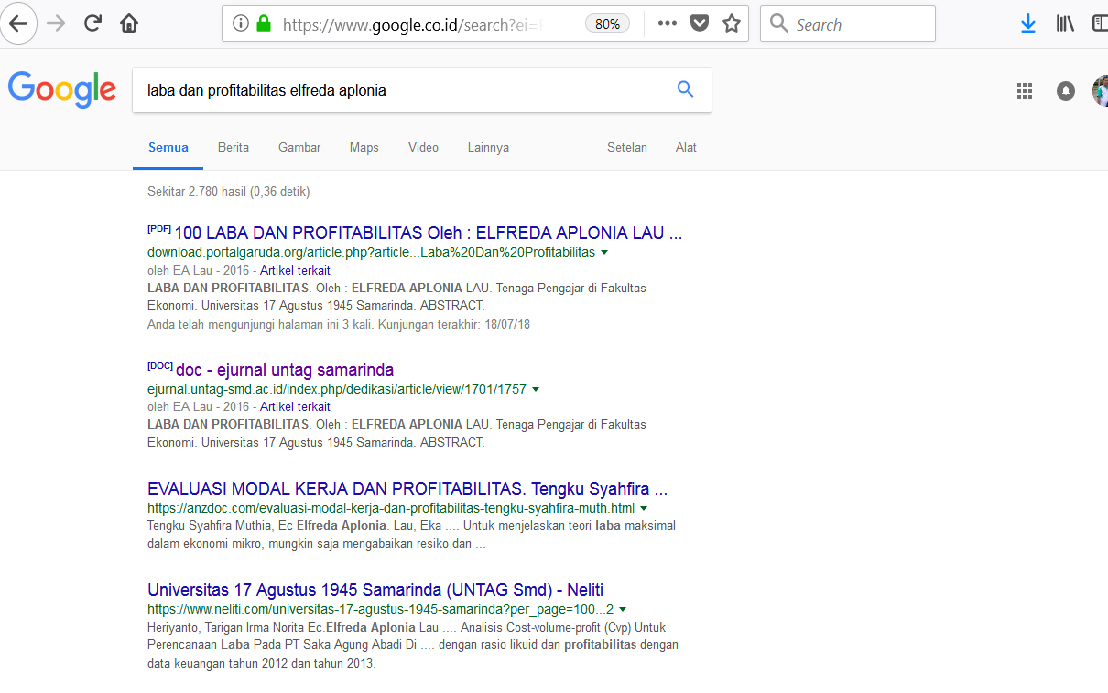Bookmark this page with the star icon
Image resolution: width=1108 pixels, height=693 pixels.
click(732, 24)
